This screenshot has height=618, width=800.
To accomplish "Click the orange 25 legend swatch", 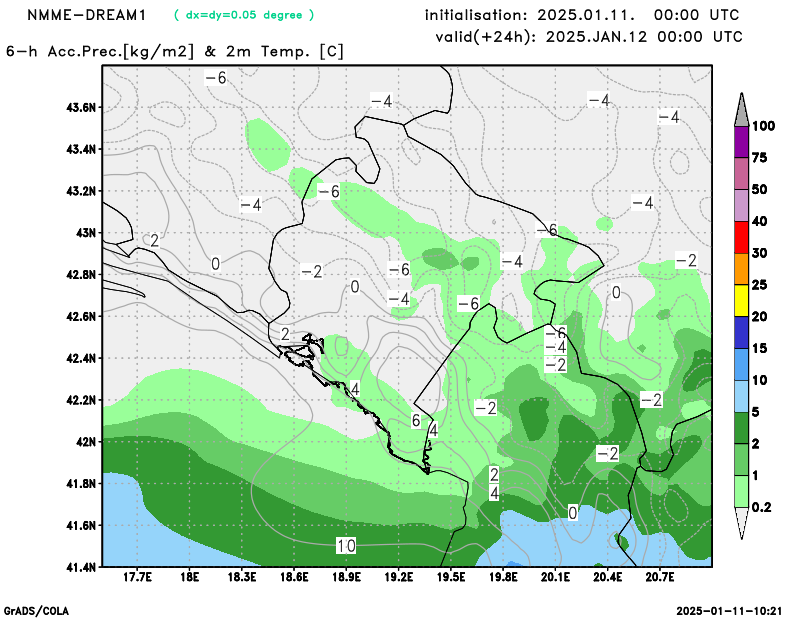I will coord(741,269).
